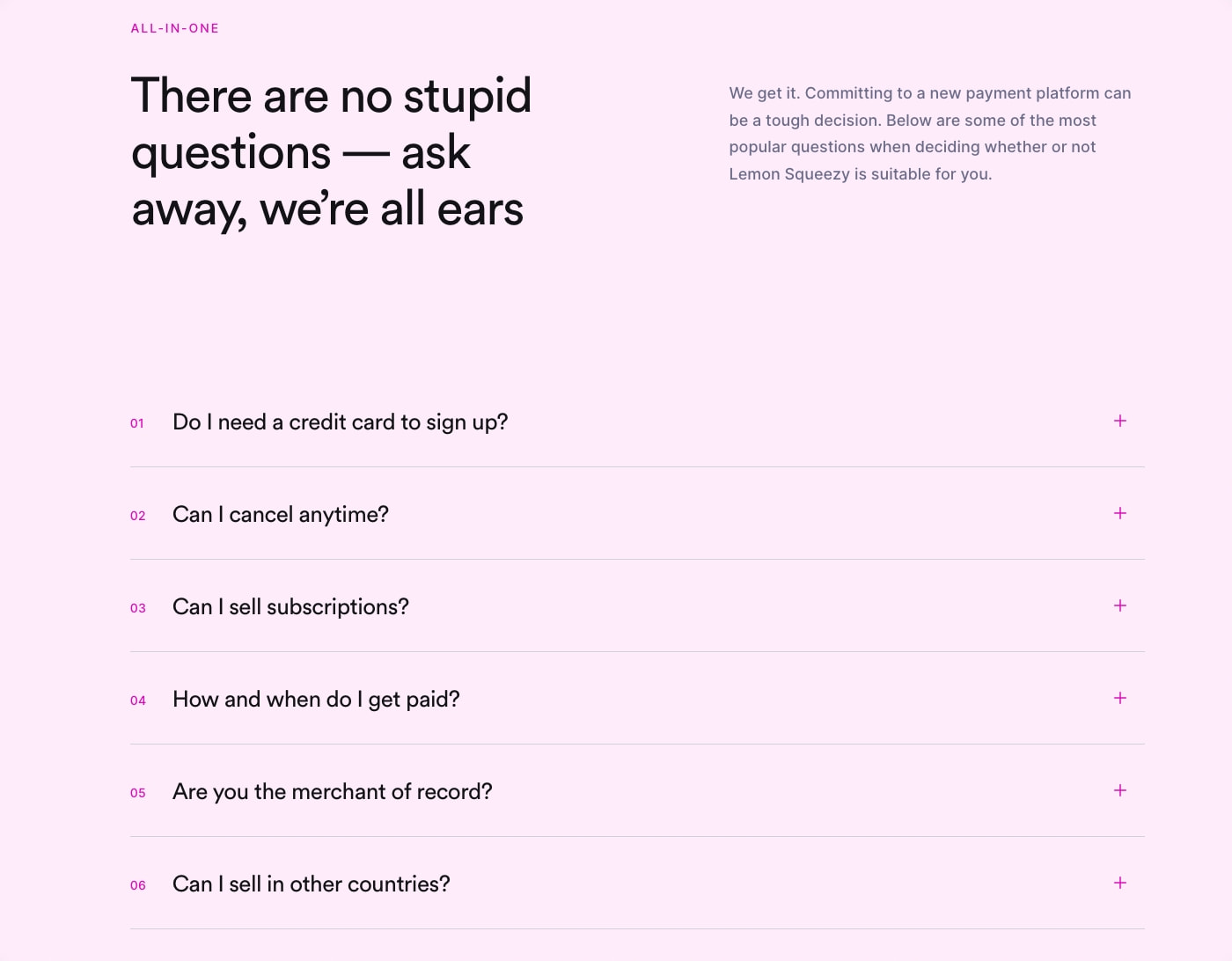Select the 04 question number
Screen dimensions: 1232x961
(x=138, y=701)
